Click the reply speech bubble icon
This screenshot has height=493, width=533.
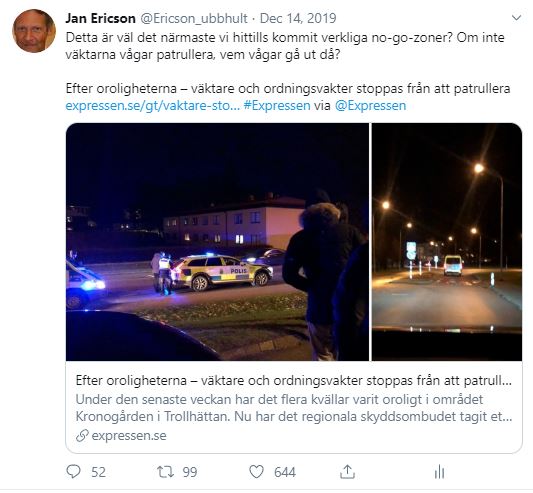[x=73, y=472]
